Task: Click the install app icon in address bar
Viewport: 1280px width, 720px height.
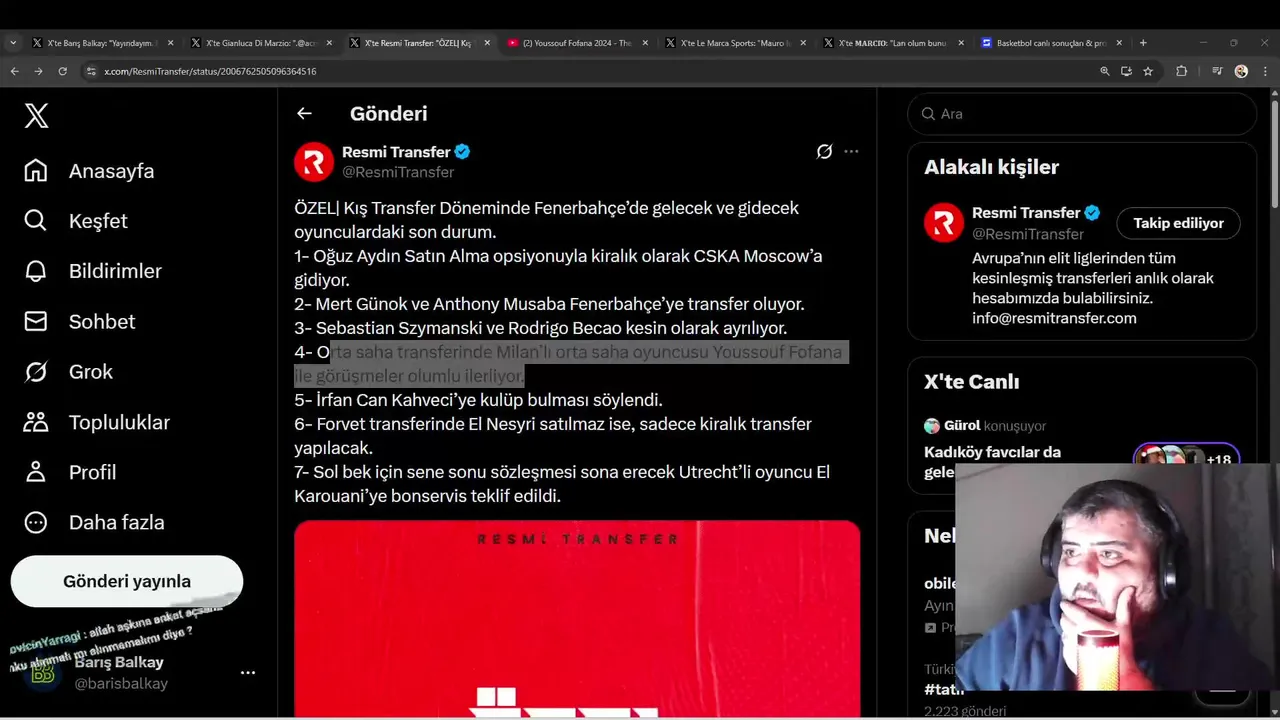Action: (1126, 71)
